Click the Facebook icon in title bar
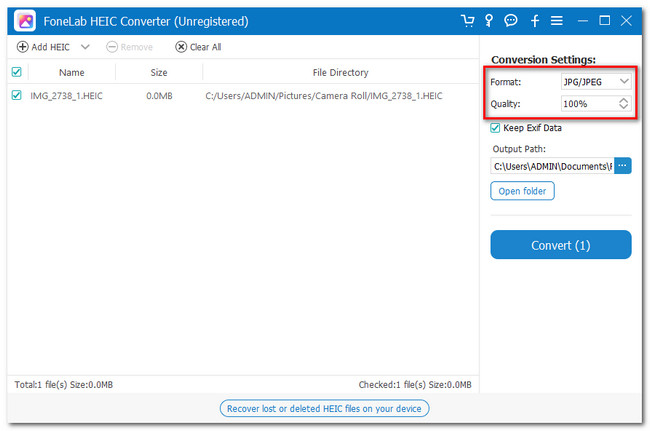650x431 pixels. coord(535,20)
